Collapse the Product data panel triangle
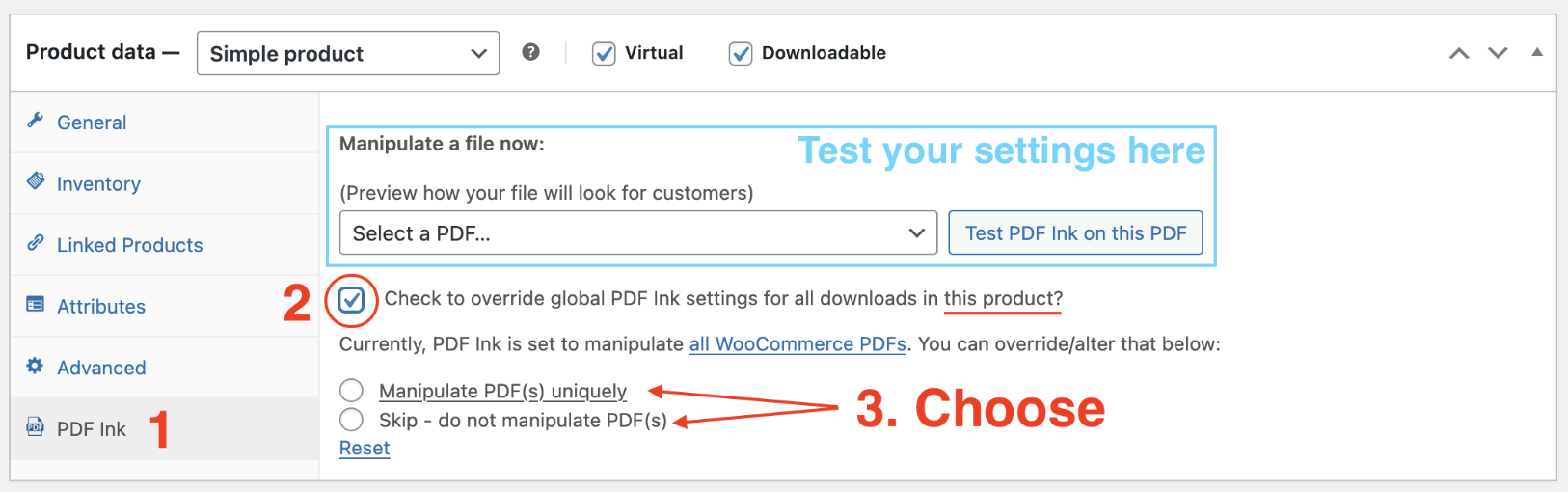The image size is (1568, 492). [x=1537, y=52]
